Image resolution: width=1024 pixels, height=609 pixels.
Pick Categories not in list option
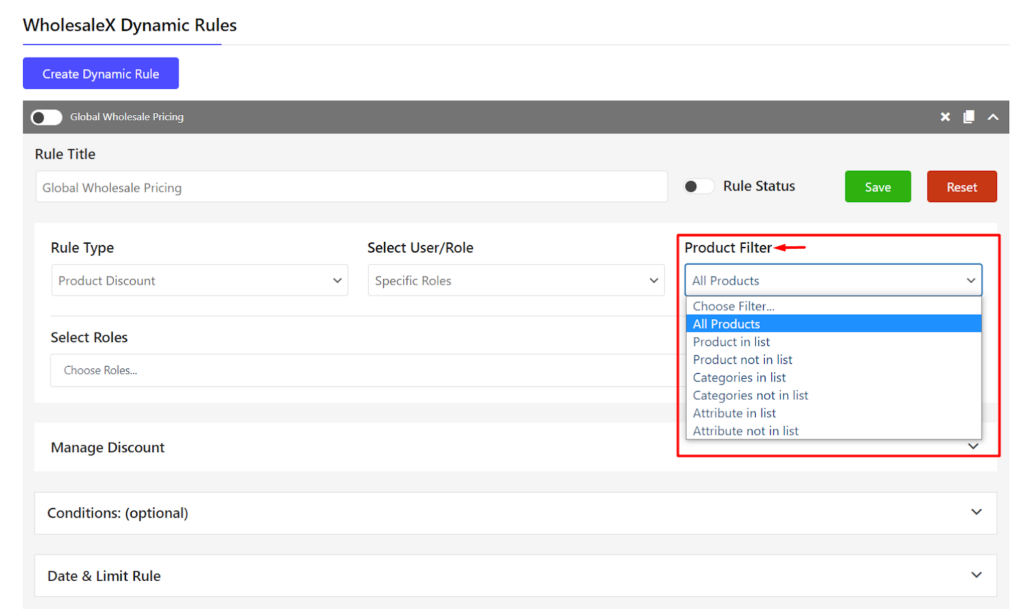pos(833,396)
